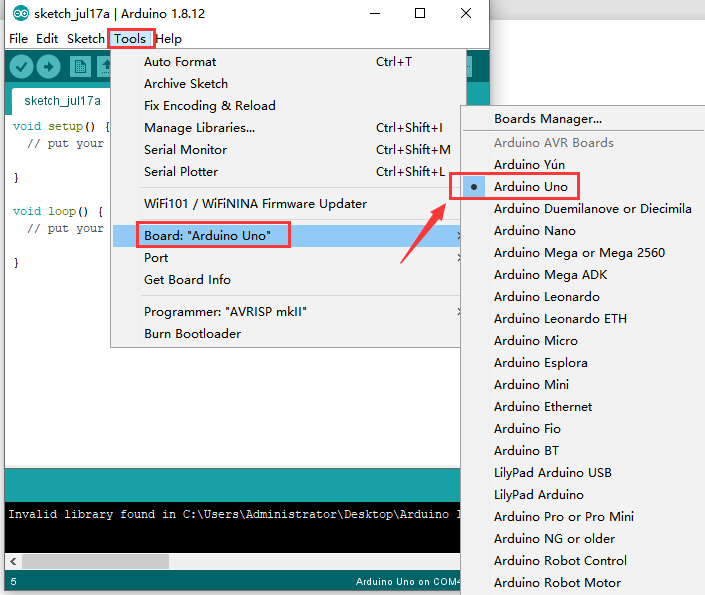Select Archive Sketch menu entry

[286, 84]
